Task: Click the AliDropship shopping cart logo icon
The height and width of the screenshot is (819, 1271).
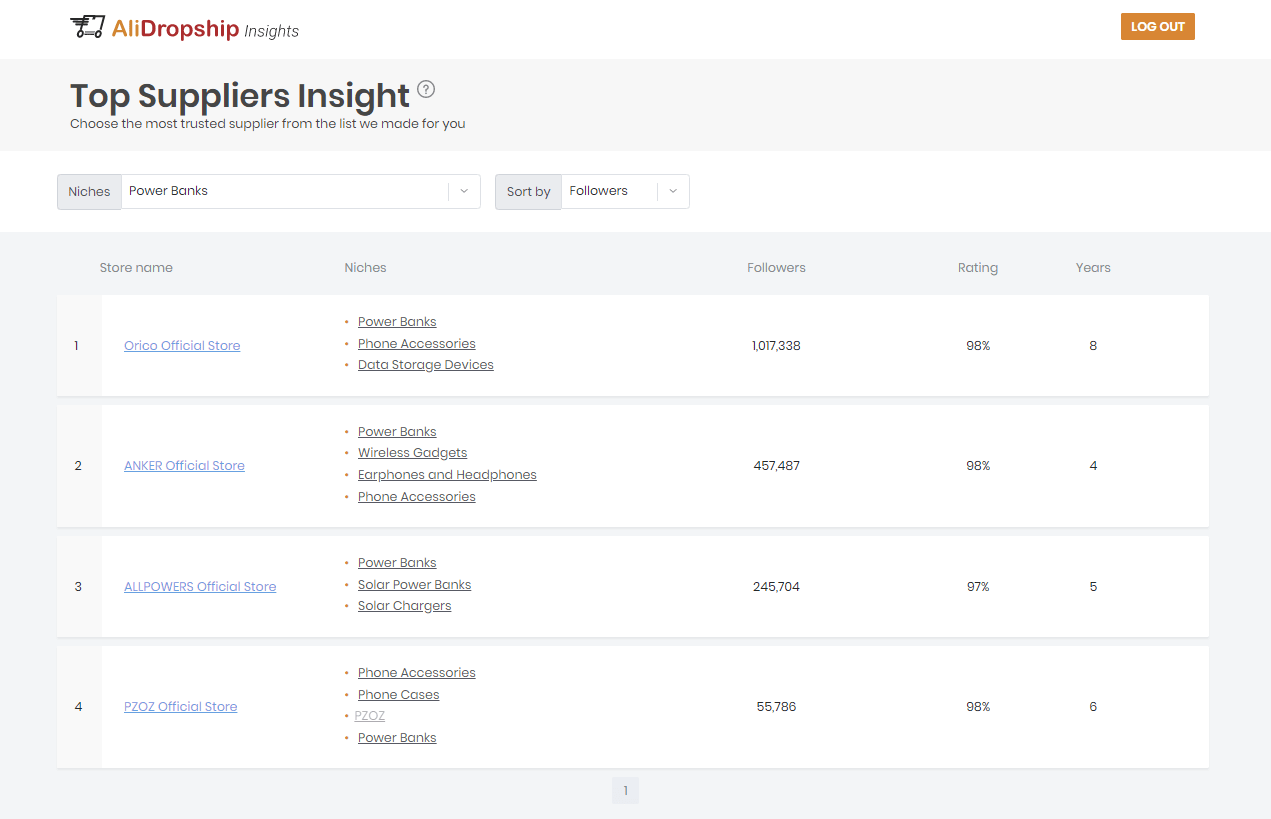Action: 87,27
